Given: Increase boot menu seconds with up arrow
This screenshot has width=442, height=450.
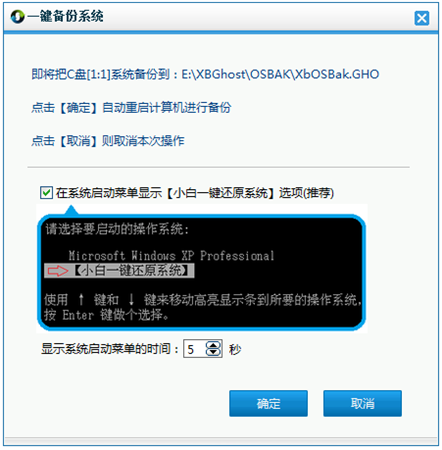Looking at the screenshot, I should [x=213, y=345].
